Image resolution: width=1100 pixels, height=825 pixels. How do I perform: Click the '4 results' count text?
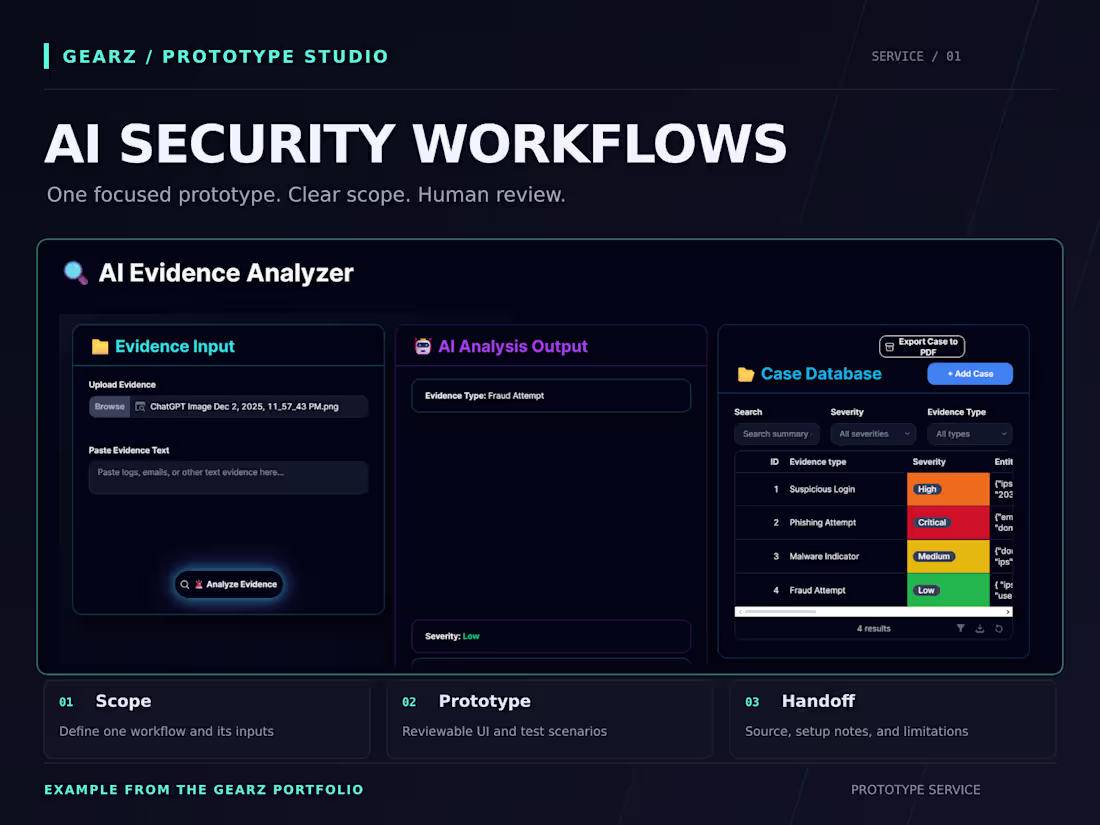click(x=873, y=629)
